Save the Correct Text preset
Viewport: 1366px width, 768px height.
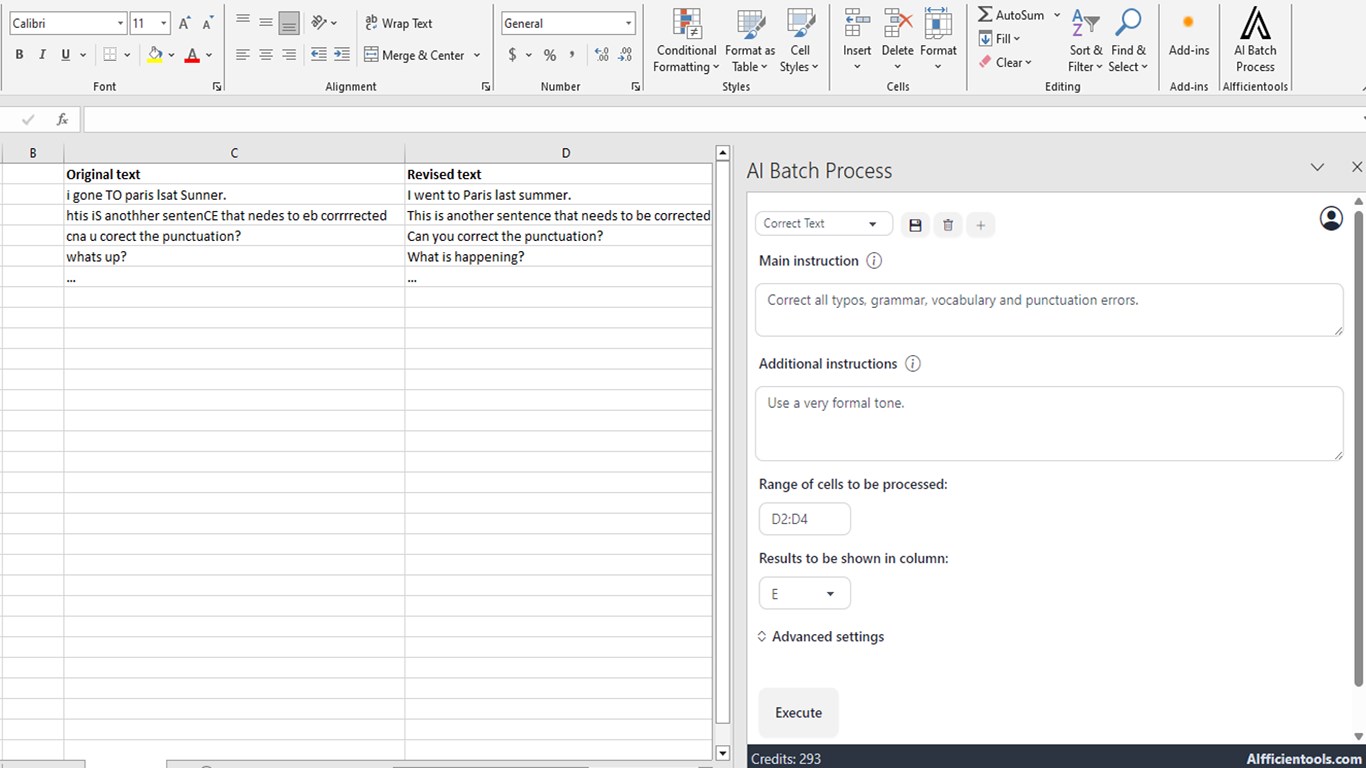[x=915, y=225]
